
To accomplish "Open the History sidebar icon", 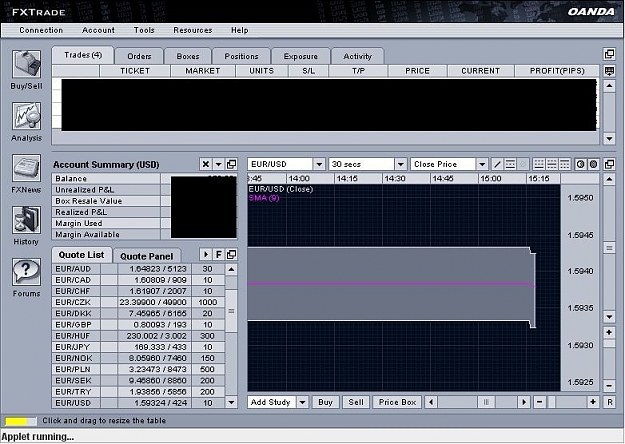I will pyautogui.click(x=26, y=220).
